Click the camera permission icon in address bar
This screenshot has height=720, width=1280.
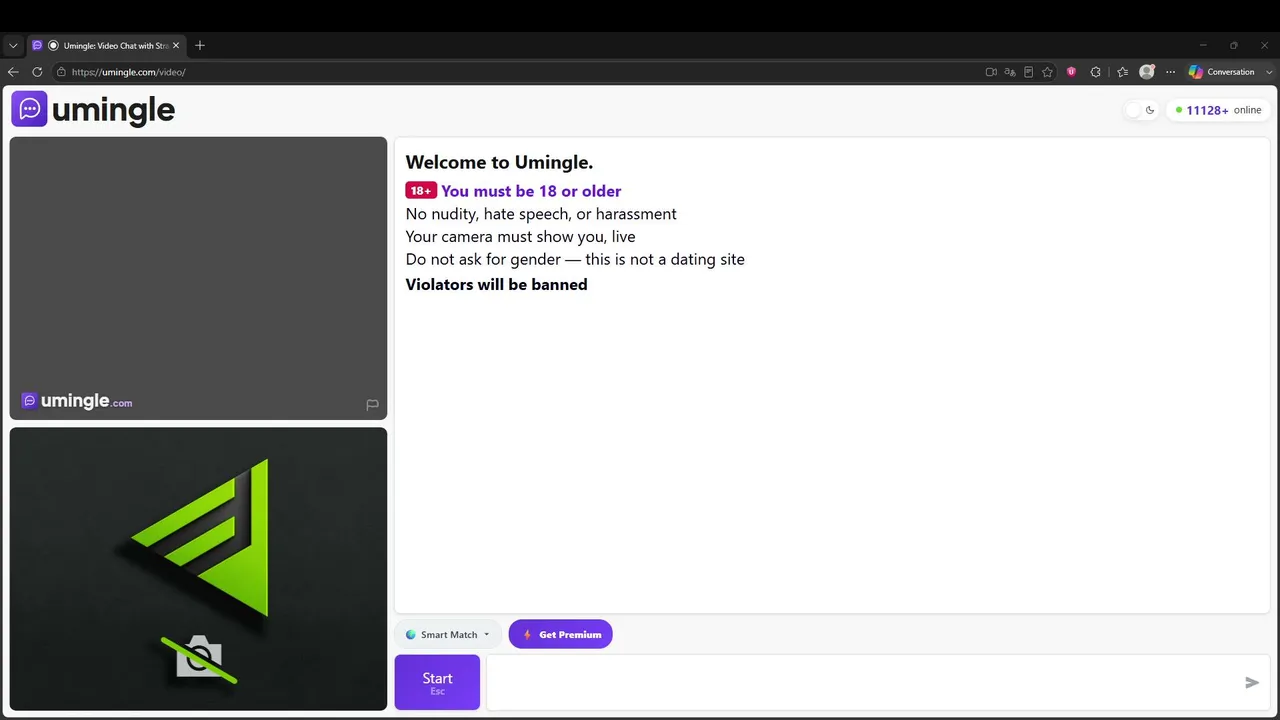pyautogui.click(x=991, y=72)
